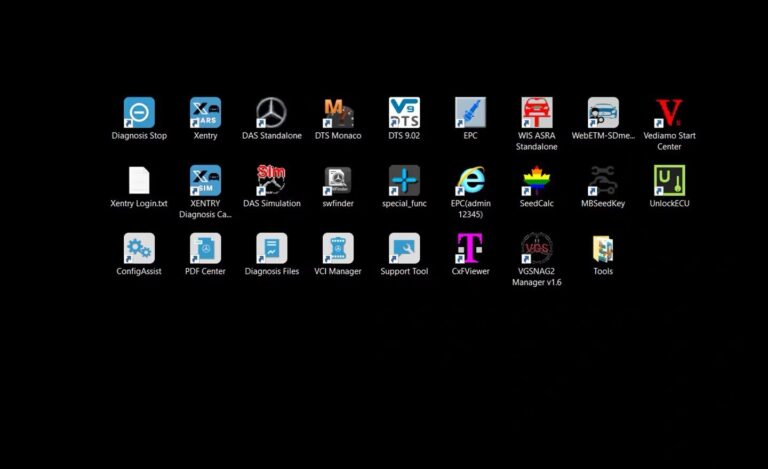
Task: Select the Xentry Login.txt file
Action: (x=139, y=180)
